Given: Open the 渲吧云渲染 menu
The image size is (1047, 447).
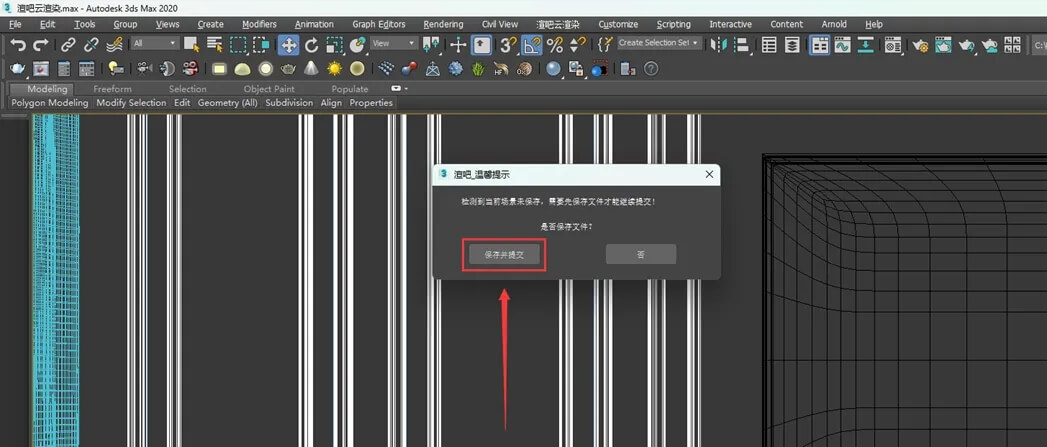Looking at the screenshot, I should coord(558,24).
